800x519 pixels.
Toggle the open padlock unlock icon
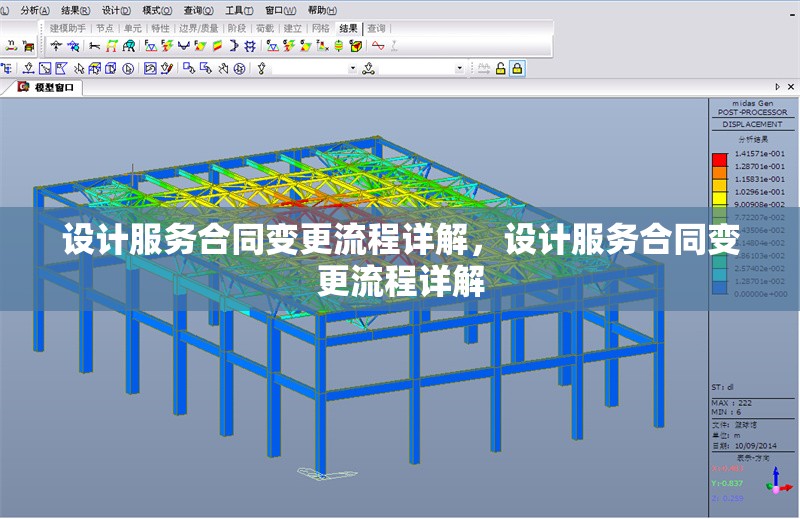[x=499, y=68]
